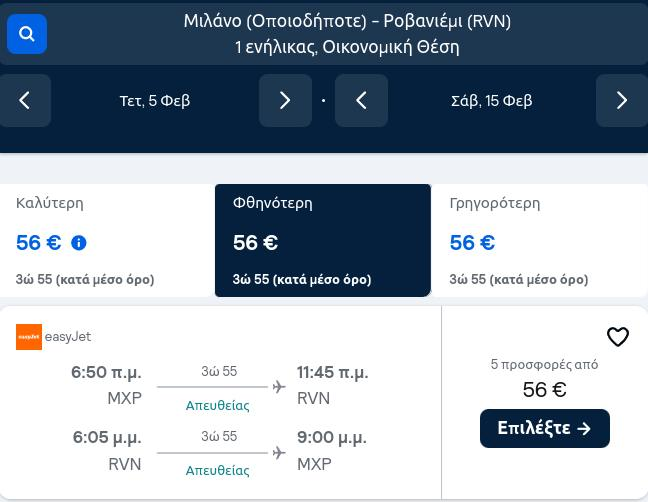Image resolution: width=648 pixels, height=502 pixels.
Task: Open the return date Σάβ, 15 Φεβ
Action: pos(491,100)
